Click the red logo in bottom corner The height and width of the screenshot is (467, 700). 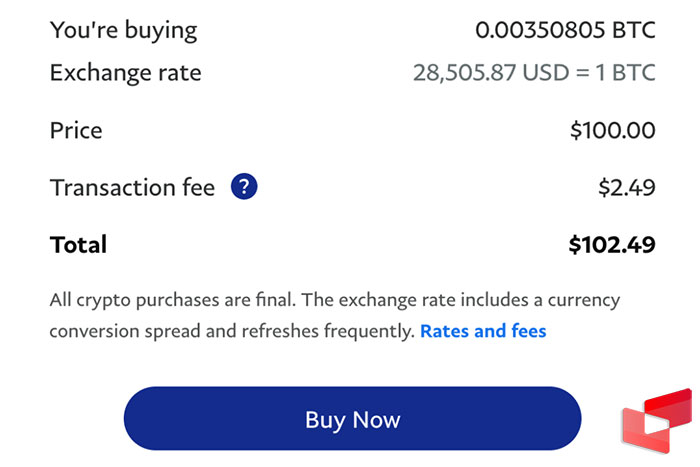pyautogui.click(x=655, y=420)
